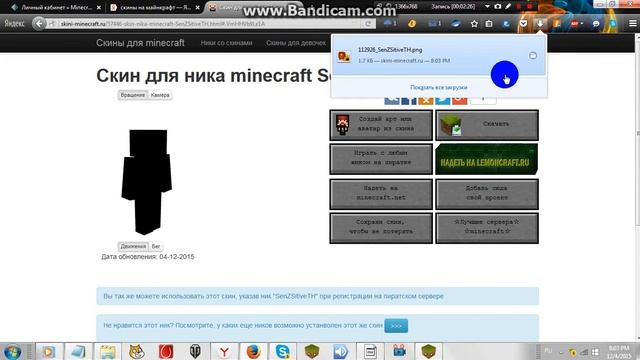Open the Adblock Plus ABP icon
640x360 pixels.
tap(576, 24)
